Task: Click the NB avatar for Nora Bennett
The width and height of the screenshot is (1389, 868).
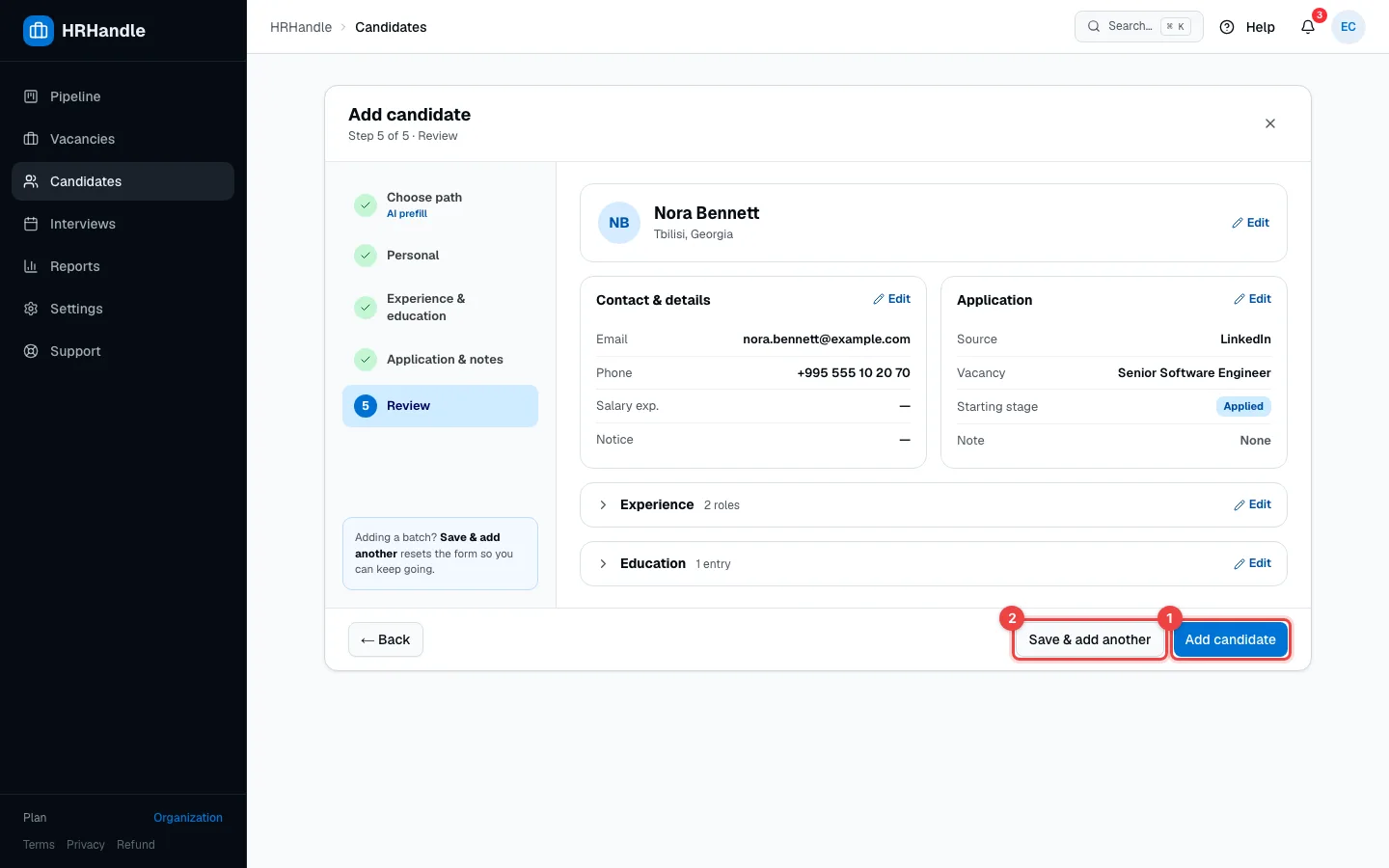Action: pyautogui.click(x=619, y=223)
